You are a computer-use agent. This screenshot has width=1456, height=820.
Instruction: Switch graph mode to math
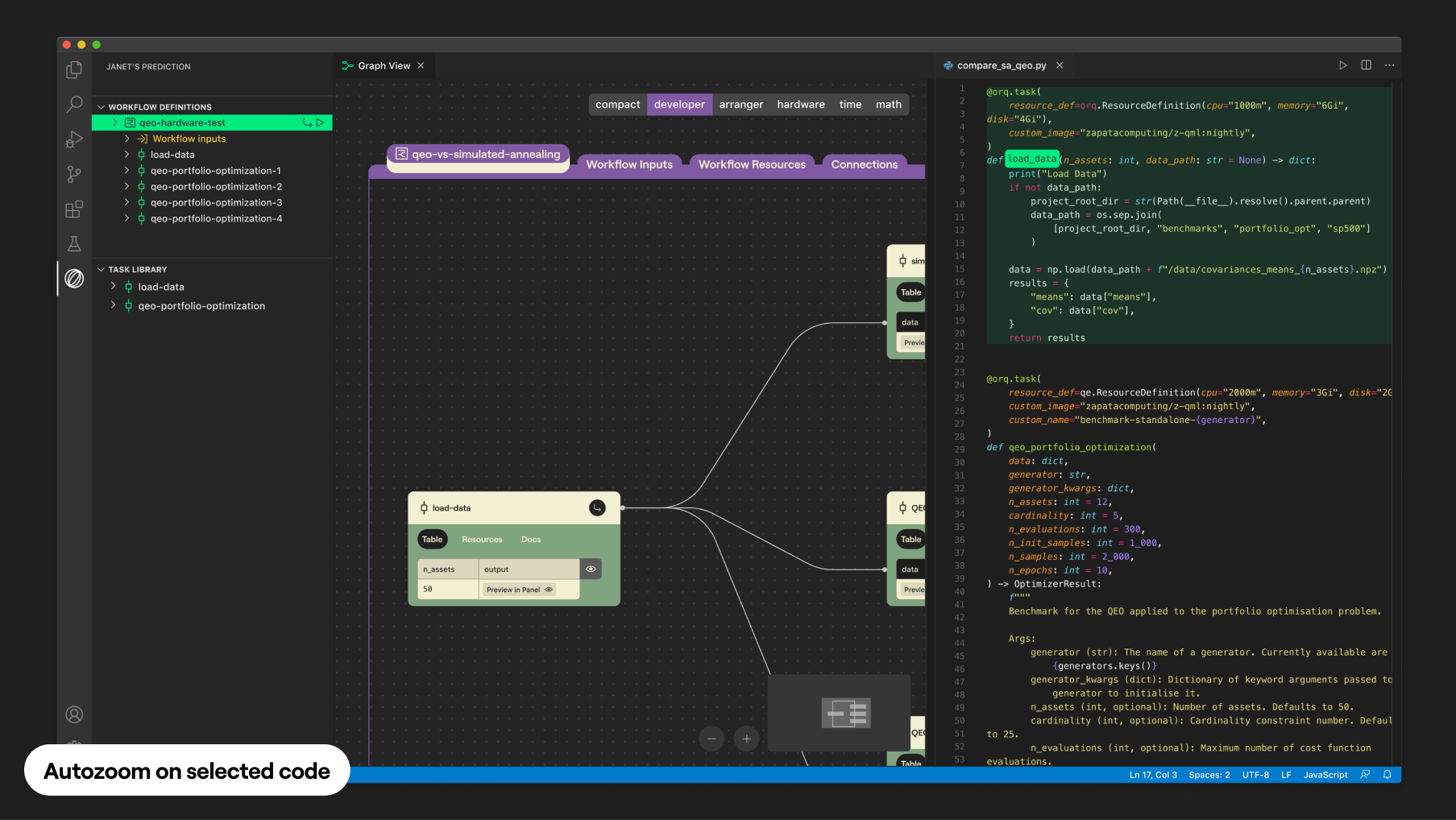coord(889,105)
